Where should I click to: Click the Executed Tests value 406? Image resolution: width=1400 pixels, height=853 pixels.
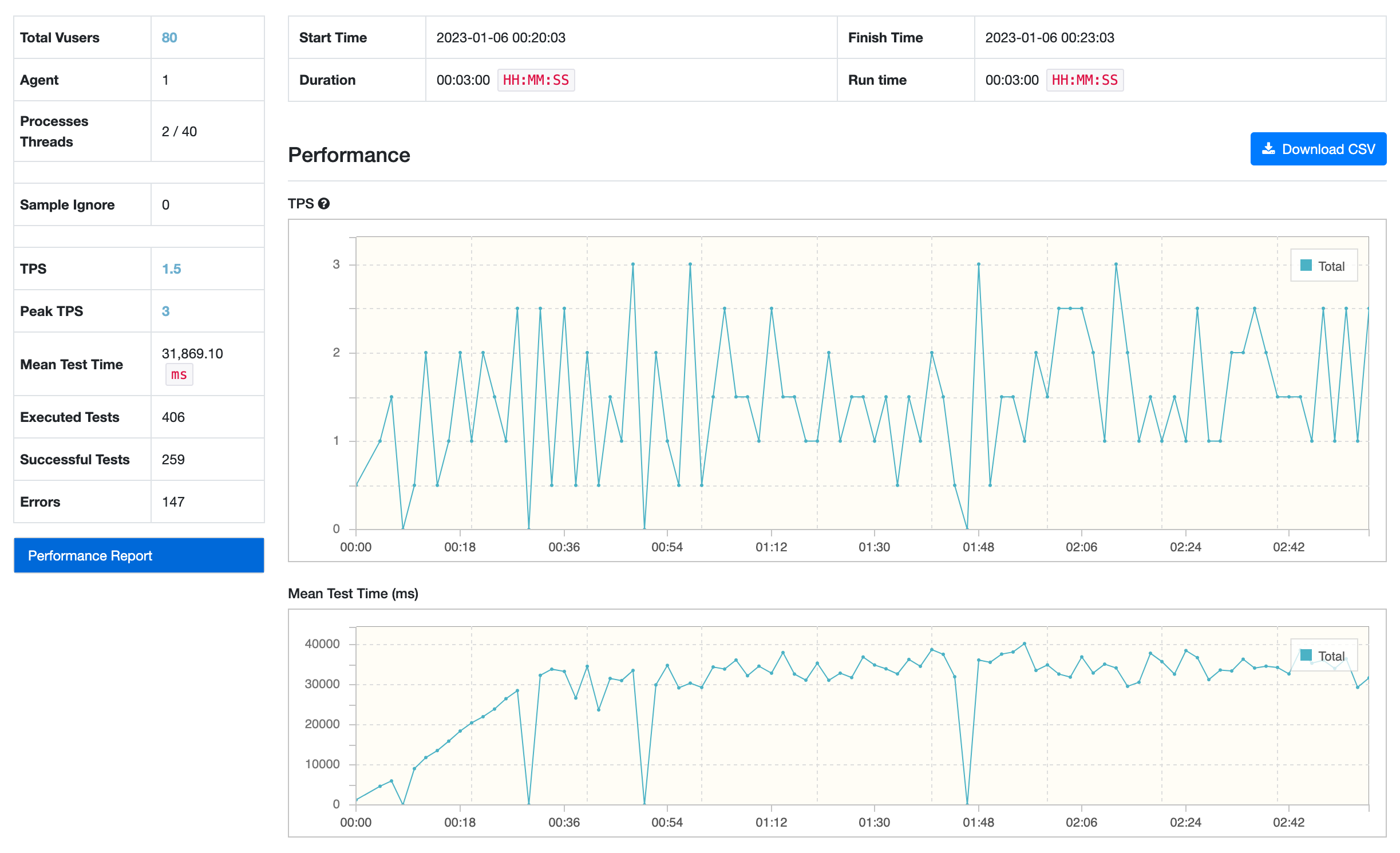click(x=173, y=417)
